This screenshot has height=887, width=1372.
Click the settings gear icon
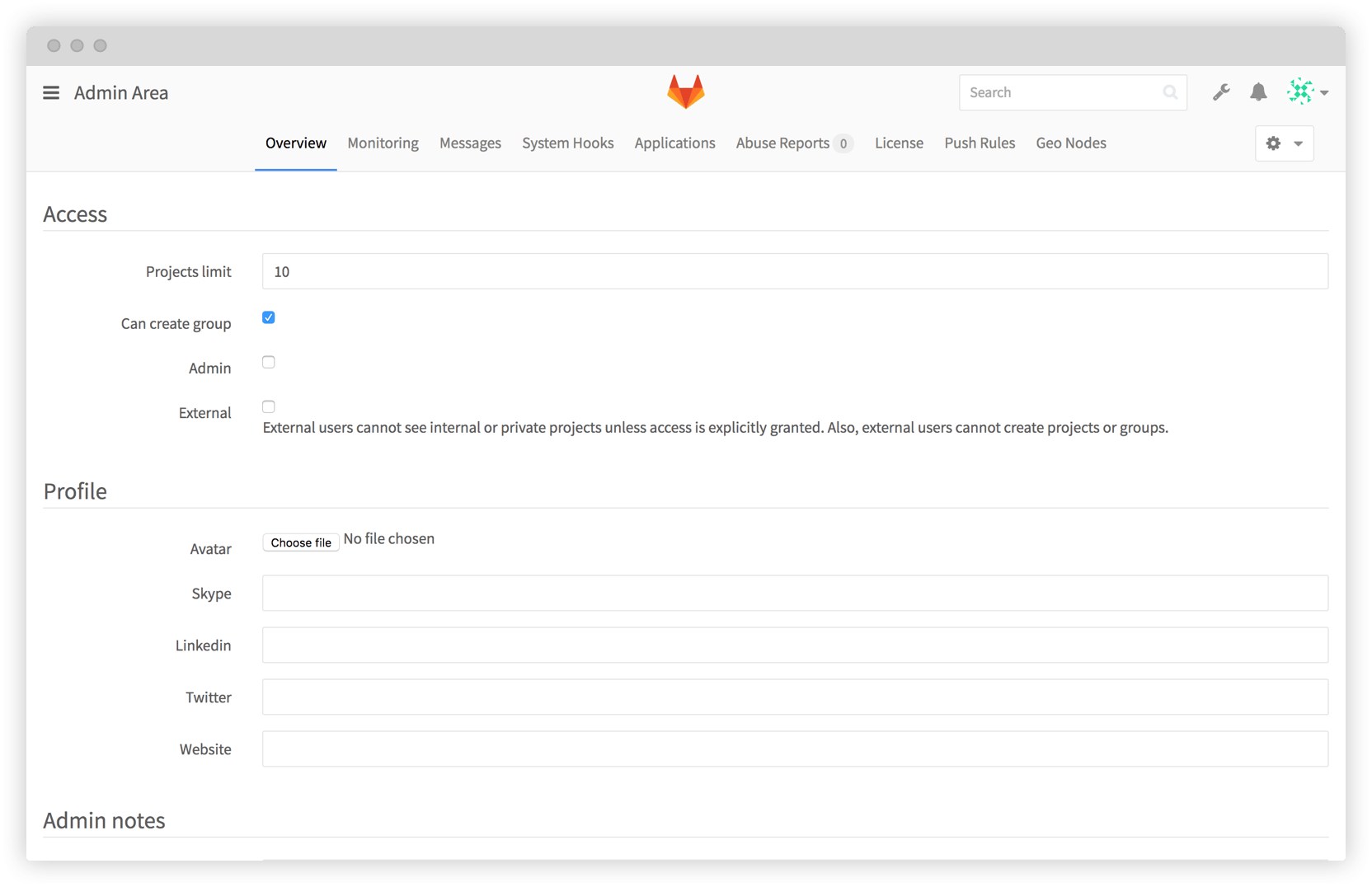point(1273,143)
